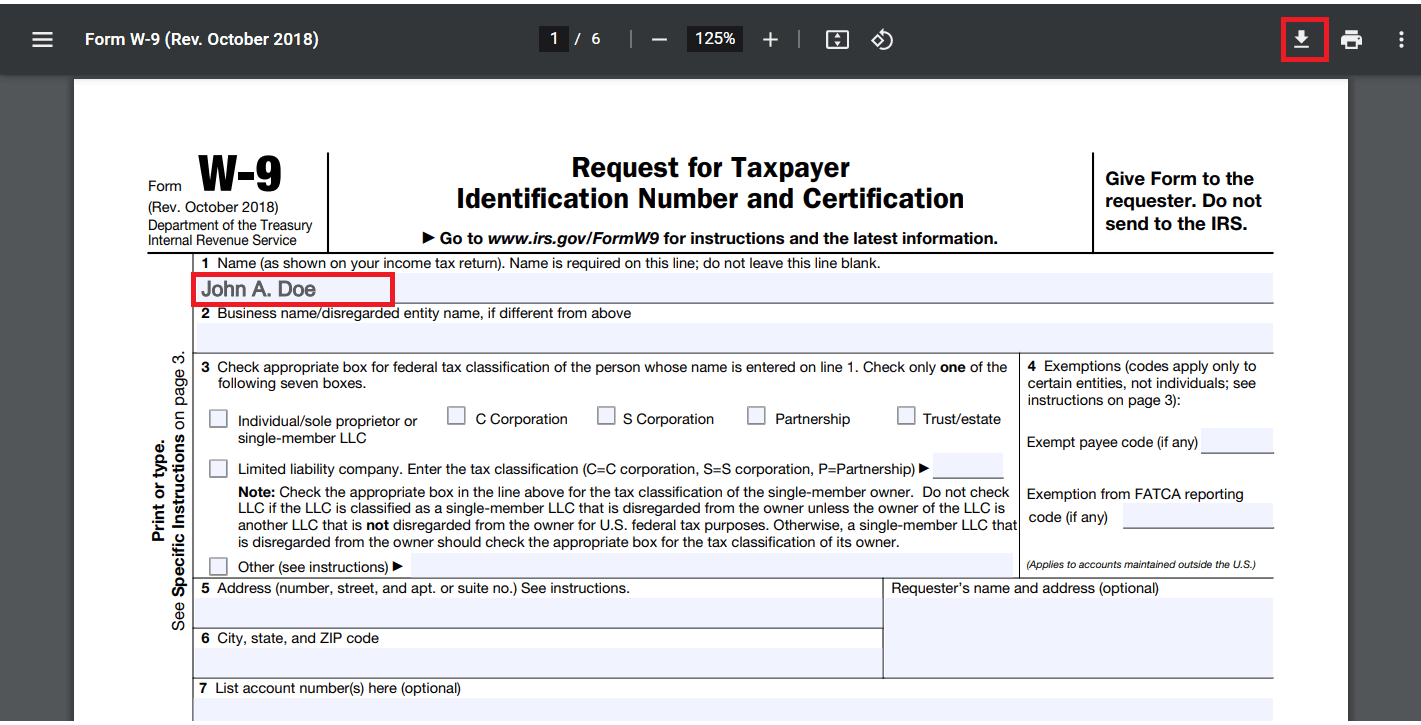Click the page number field
Screen dimensions: 1421x725
point(554,39)
